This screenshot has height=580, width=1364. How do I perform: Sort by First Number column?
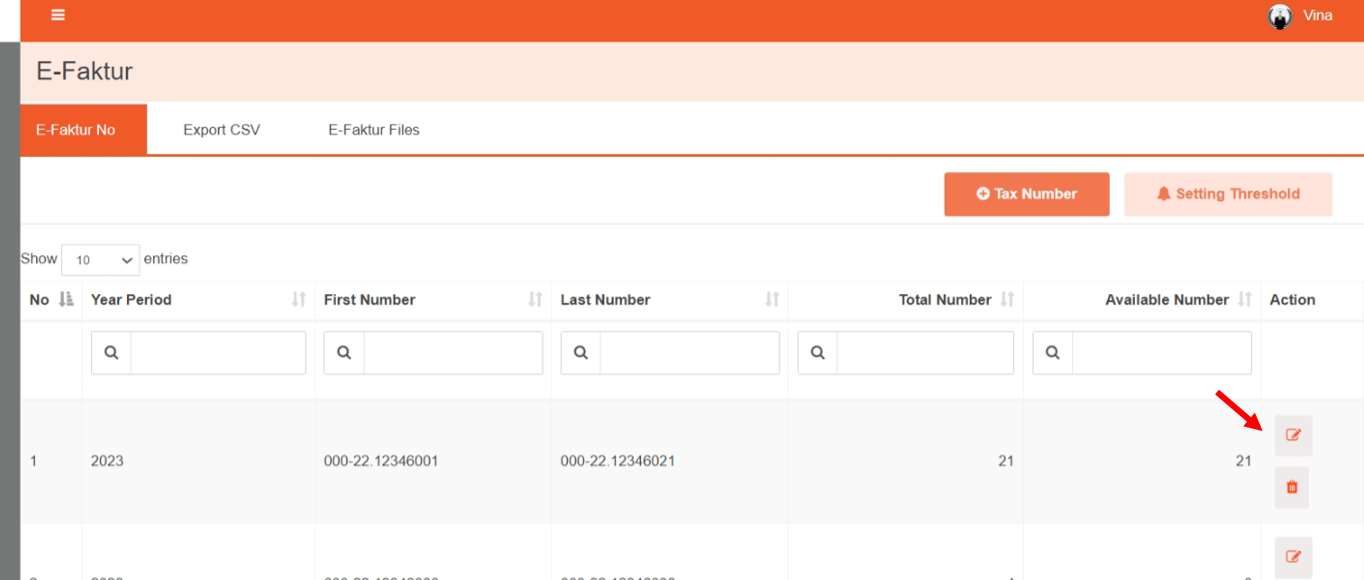pyautogui.click(x=535, y=299)
